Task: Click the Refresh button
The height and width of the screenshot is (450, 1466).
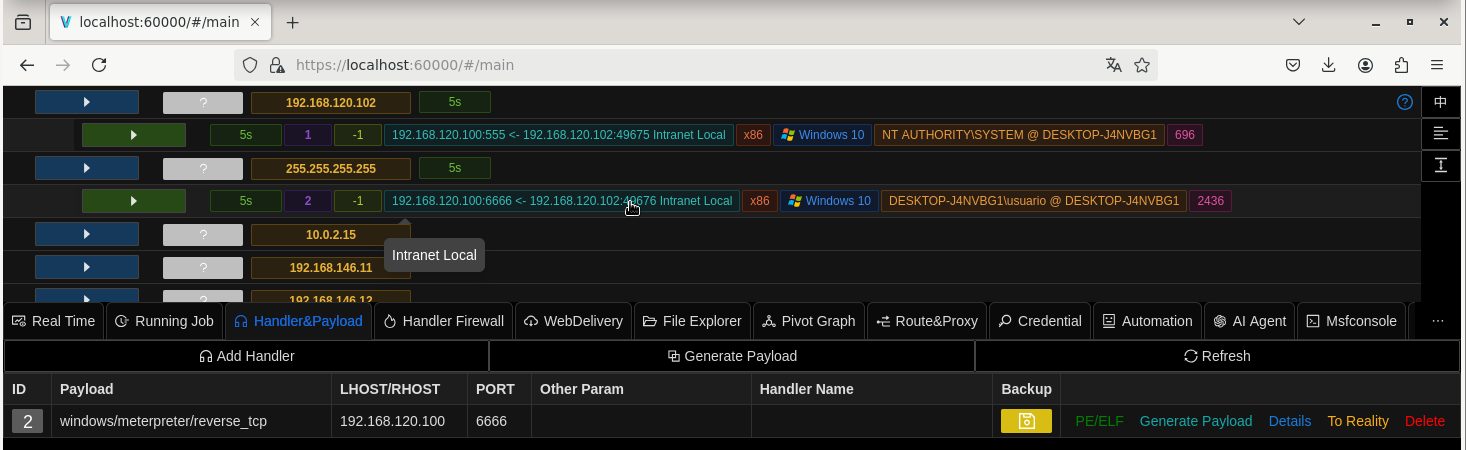Action: (x=1217, y=356)
